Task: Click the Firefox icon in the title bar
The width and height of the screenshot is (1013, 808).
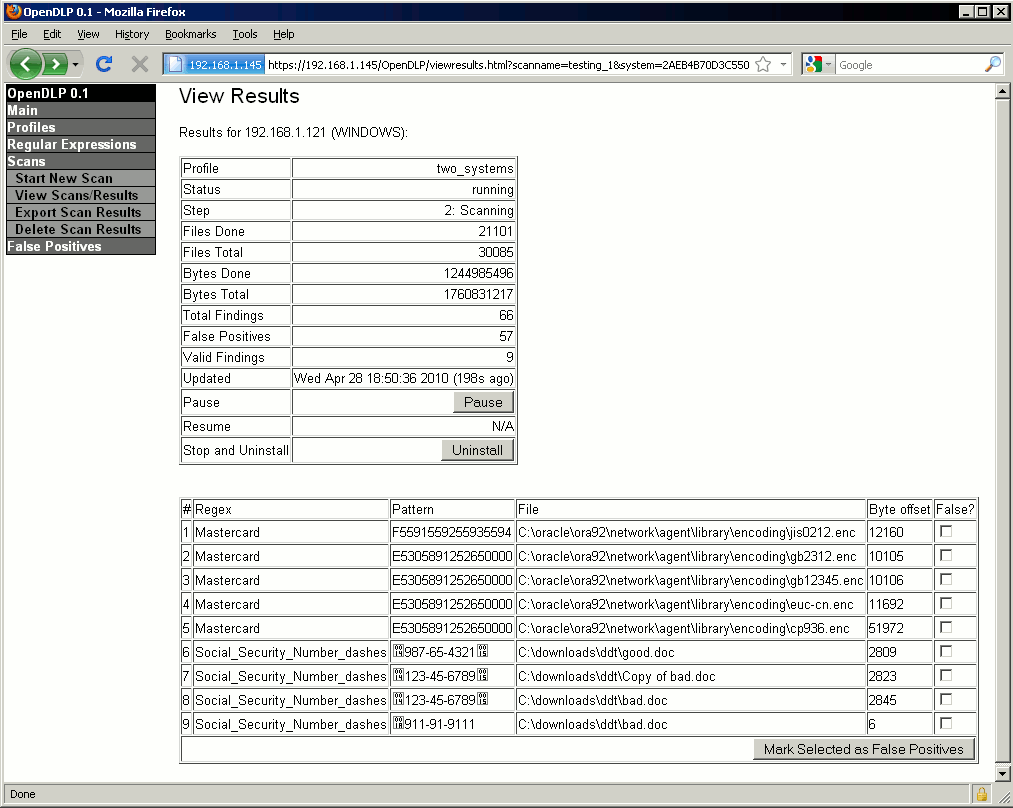Action: (x=13, y=12)
